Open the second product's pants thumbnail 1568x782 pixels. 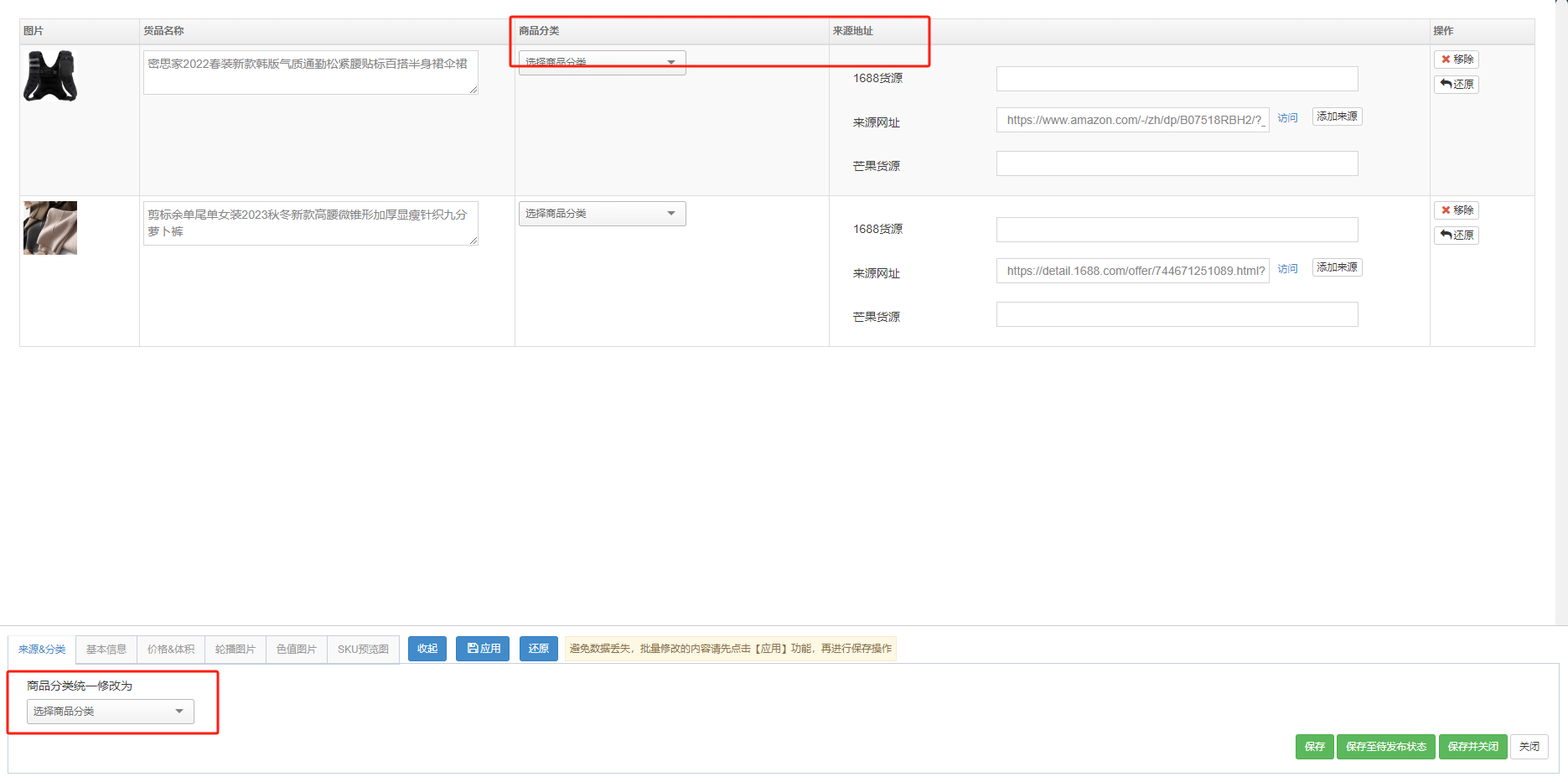coord(50,228)
